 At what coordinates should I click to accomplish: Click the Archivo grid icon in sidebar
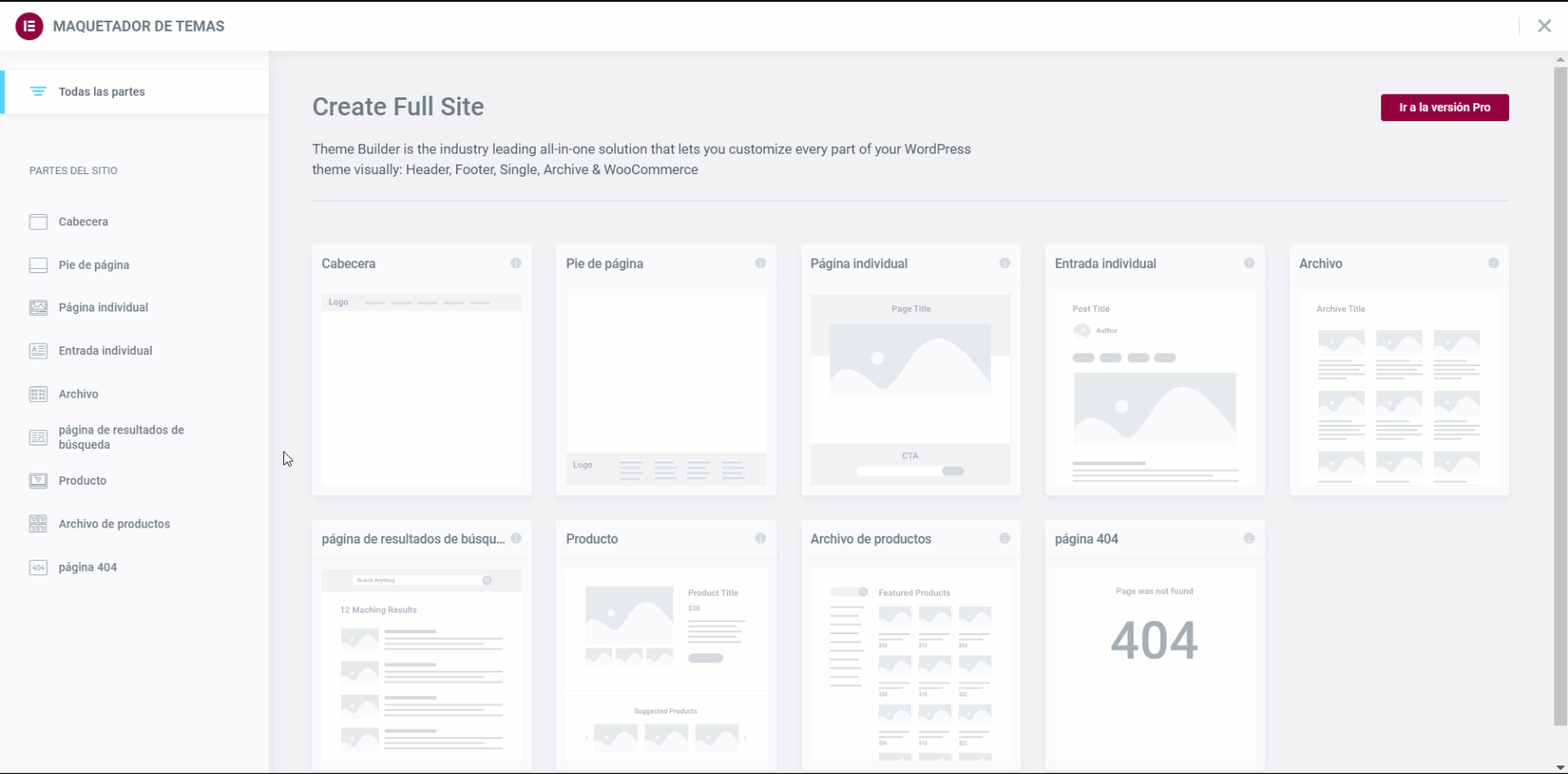click(x=38, y=394)
